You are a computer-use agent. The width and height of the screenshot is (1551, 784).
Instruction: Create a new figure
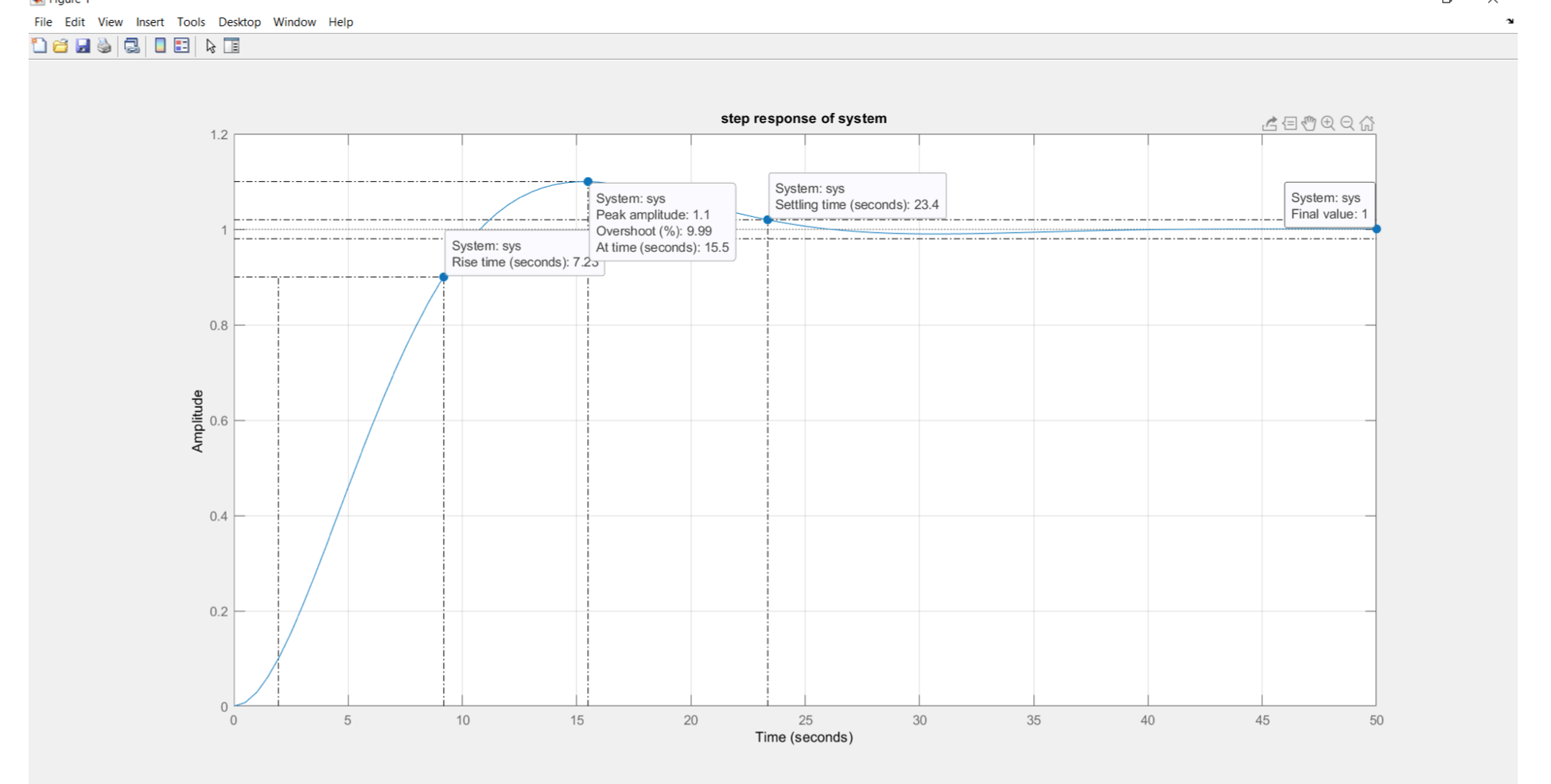37,46
